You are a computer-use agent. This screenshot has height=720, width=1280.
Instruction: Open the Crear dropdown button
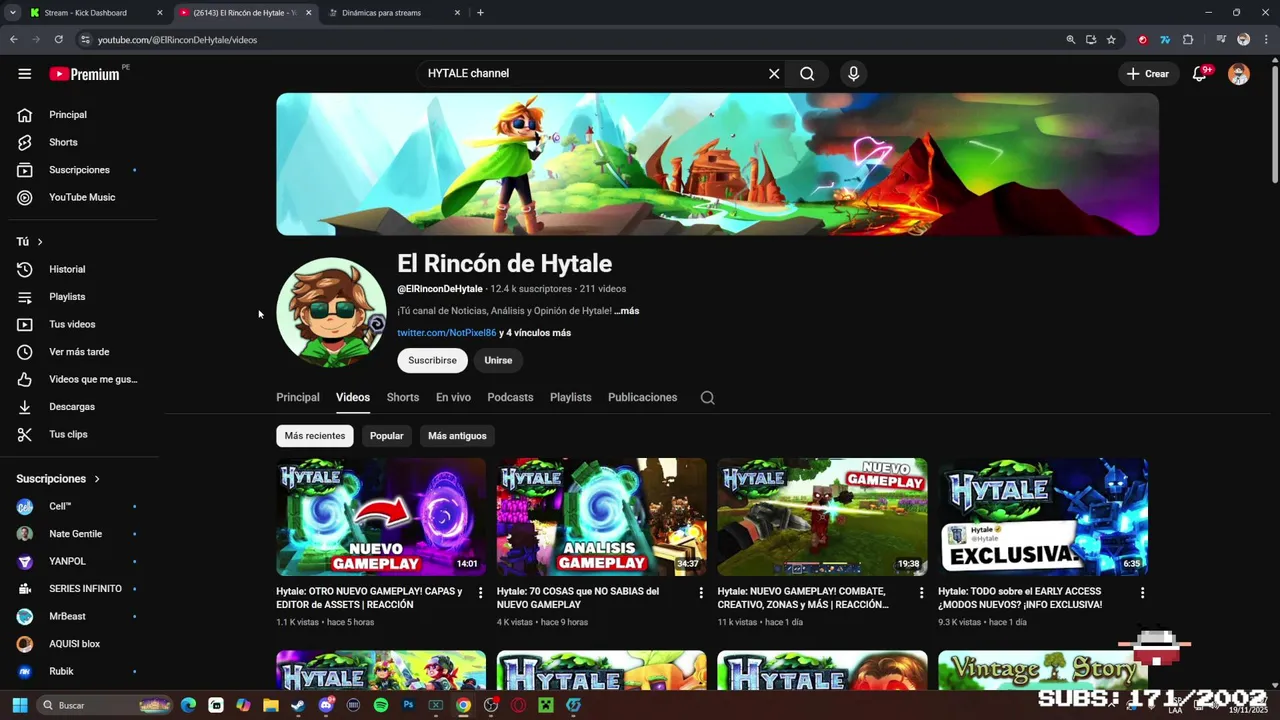click(x=1147, y=74)
